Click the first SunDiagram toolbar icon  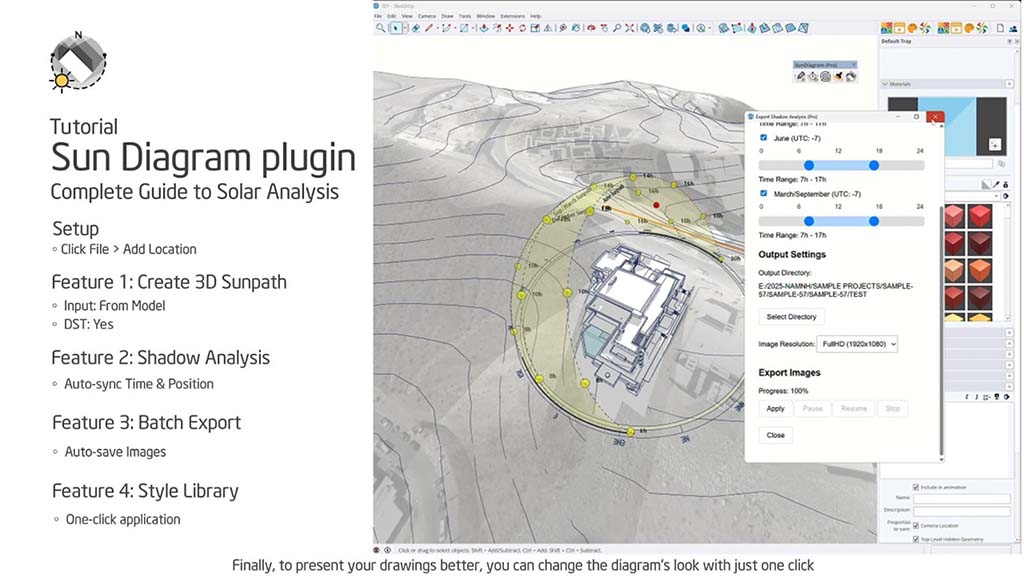pos(801,76)
